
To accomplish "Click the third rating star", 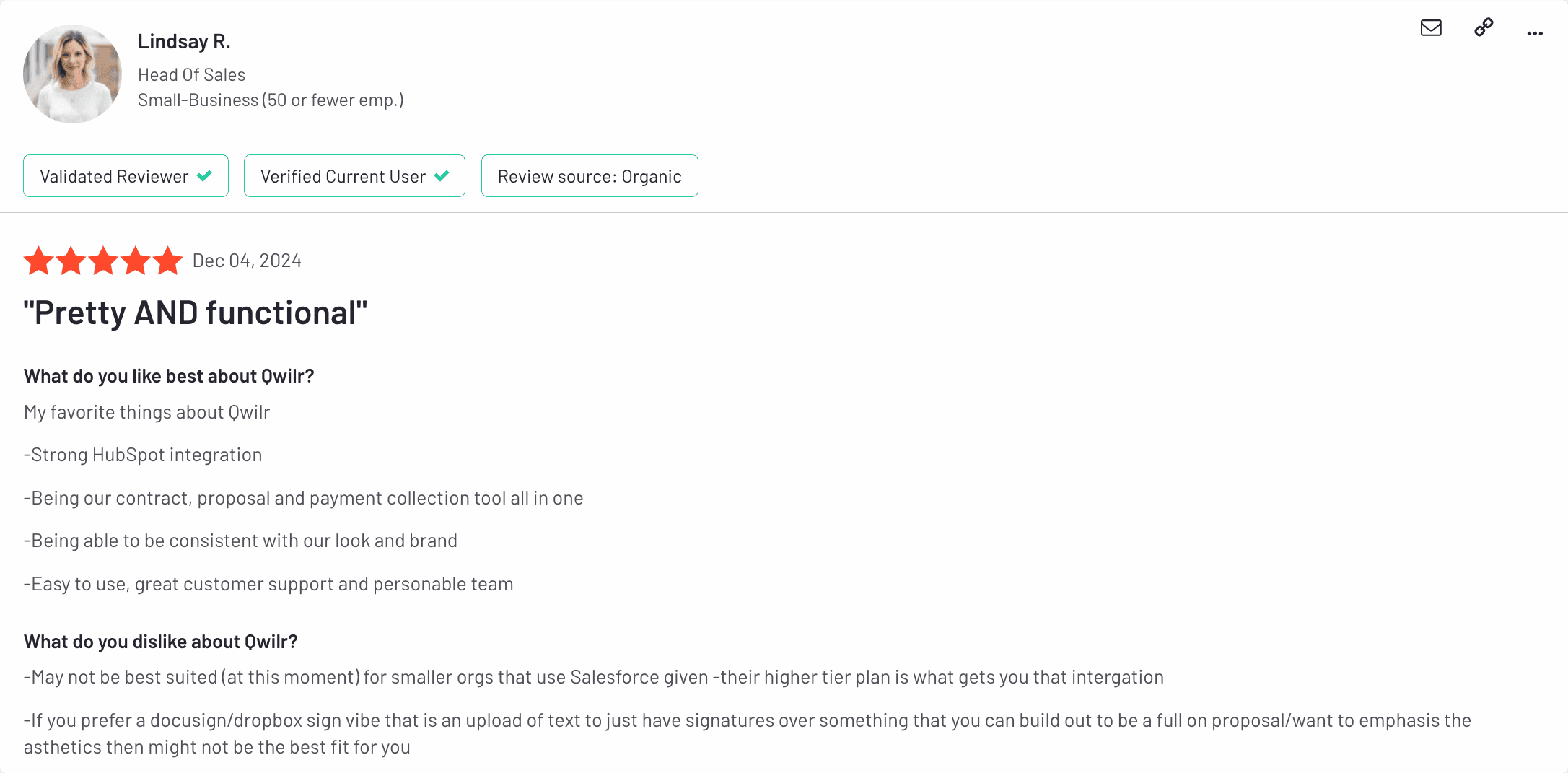I will click(103, 261).
